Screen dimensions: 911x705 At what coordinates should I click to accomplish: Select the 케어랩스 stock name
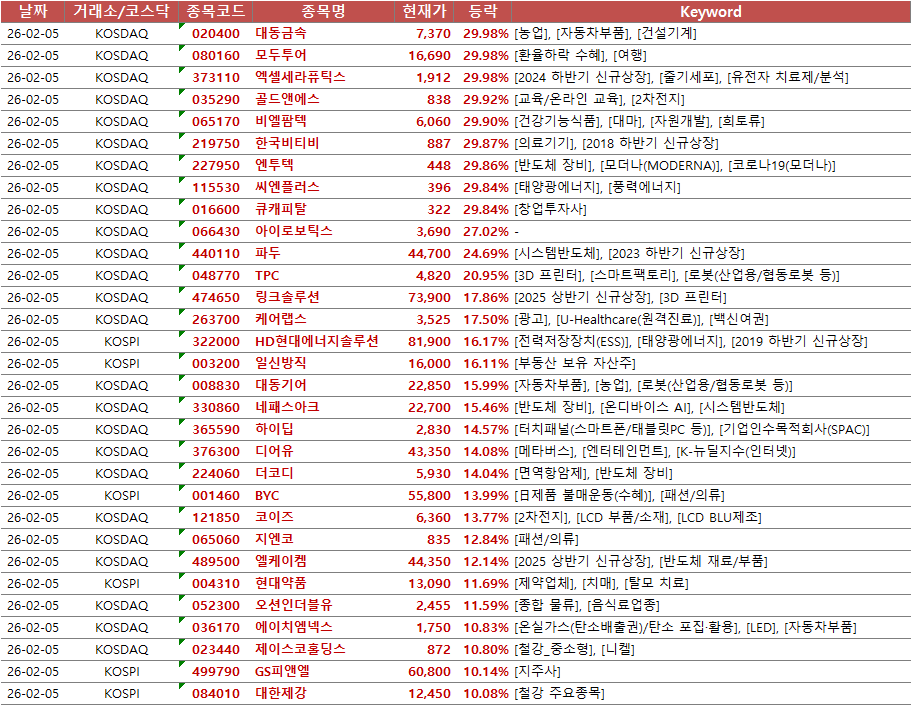(x=281, y=320)
